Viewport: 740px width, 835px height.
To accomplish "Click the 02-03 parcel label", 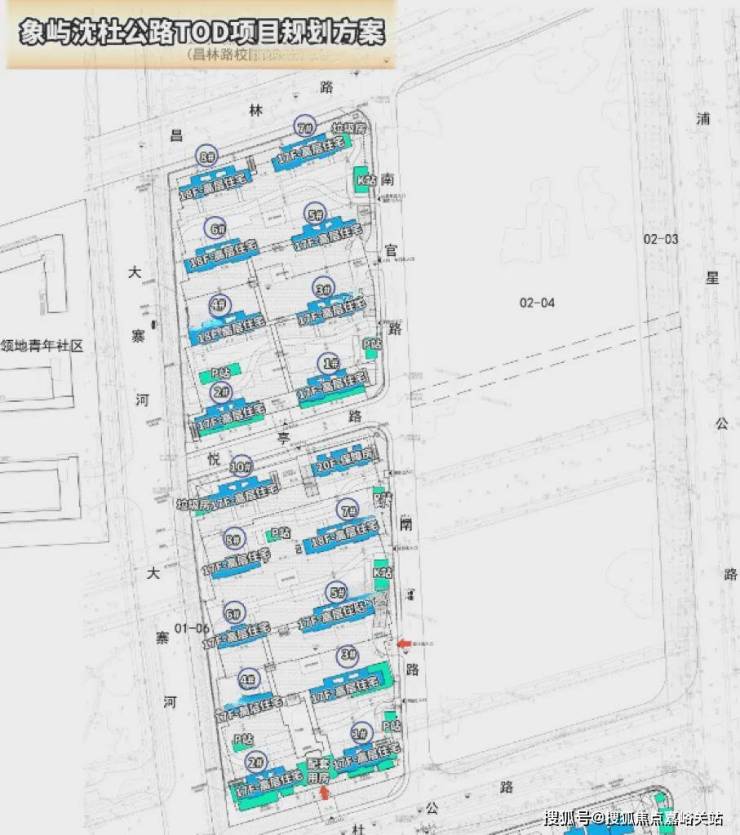I will (x=661, y=239).
